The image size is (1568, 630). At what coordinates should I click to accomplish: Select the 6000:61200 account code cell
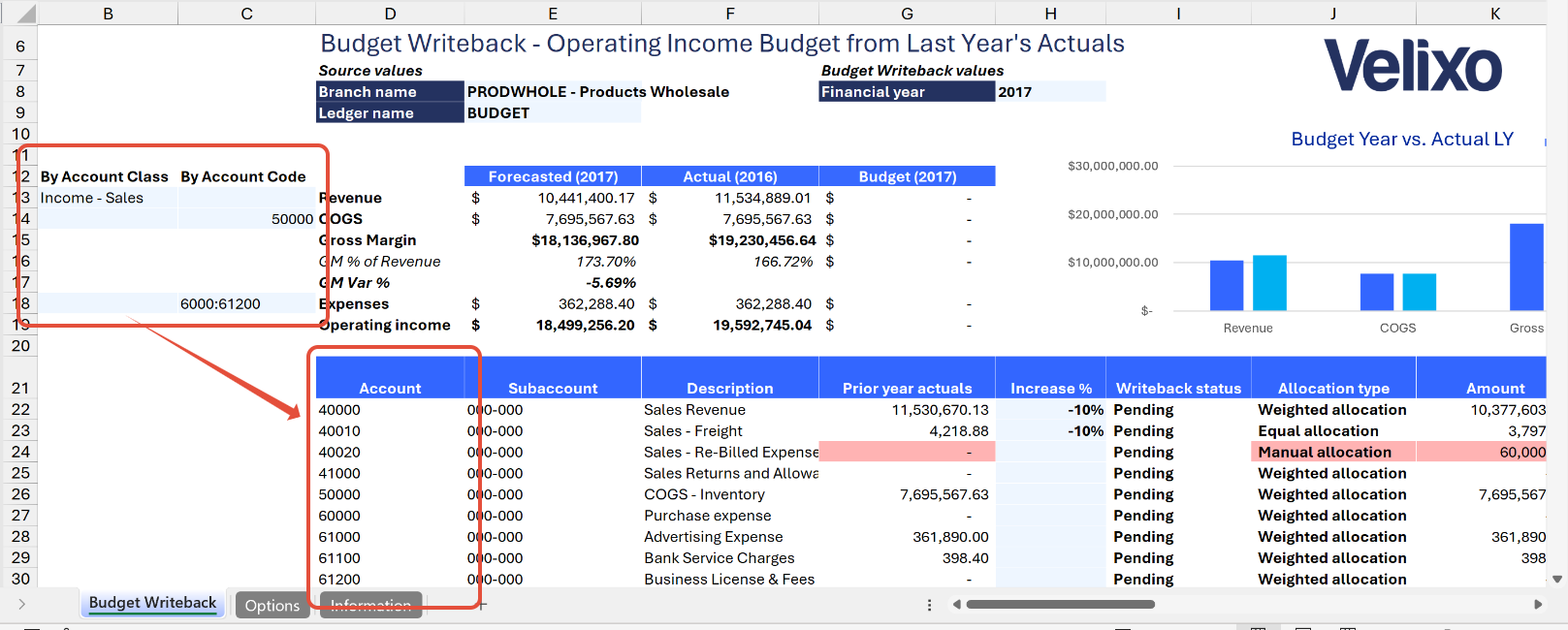247,303
